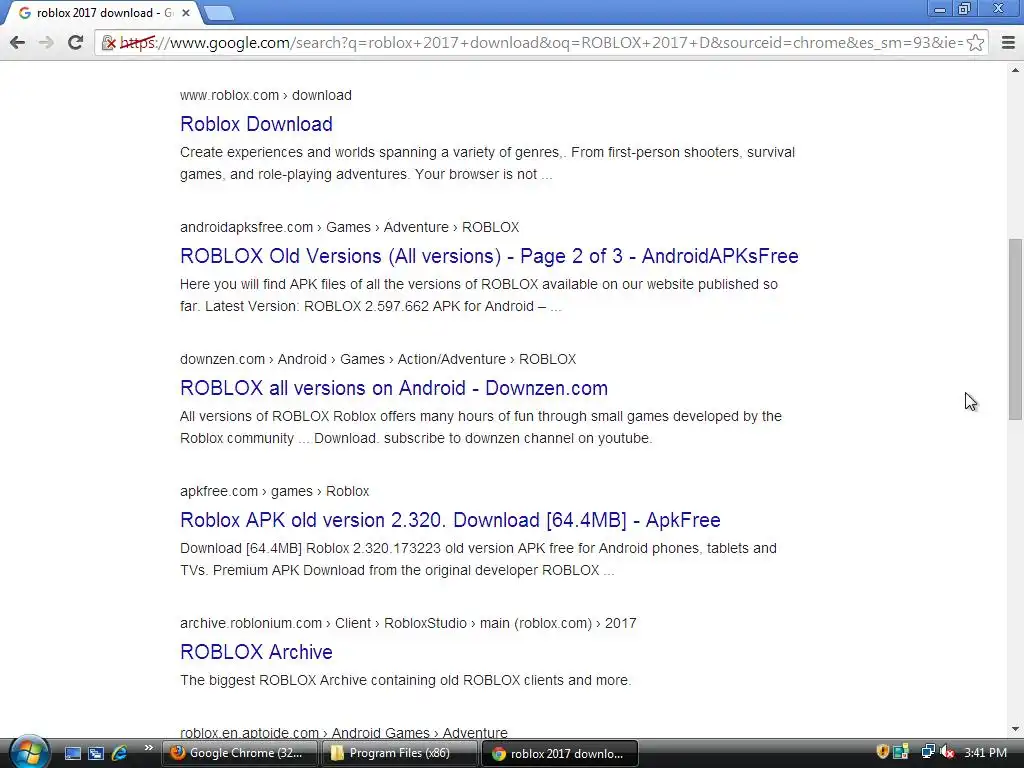Click Show Desktop in Quick Launch
The image size is (1024, 768).
click(72, 753)
